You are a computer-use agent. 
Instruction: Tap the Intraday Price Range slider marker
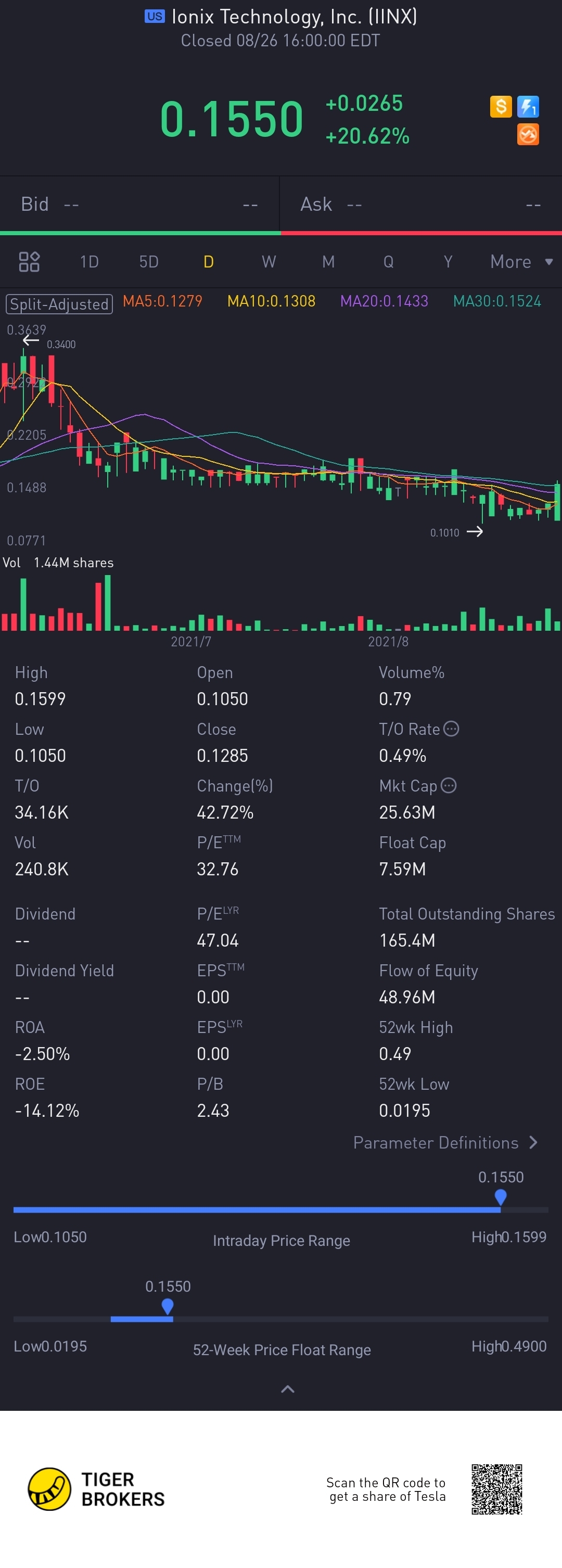[501, 1197]
